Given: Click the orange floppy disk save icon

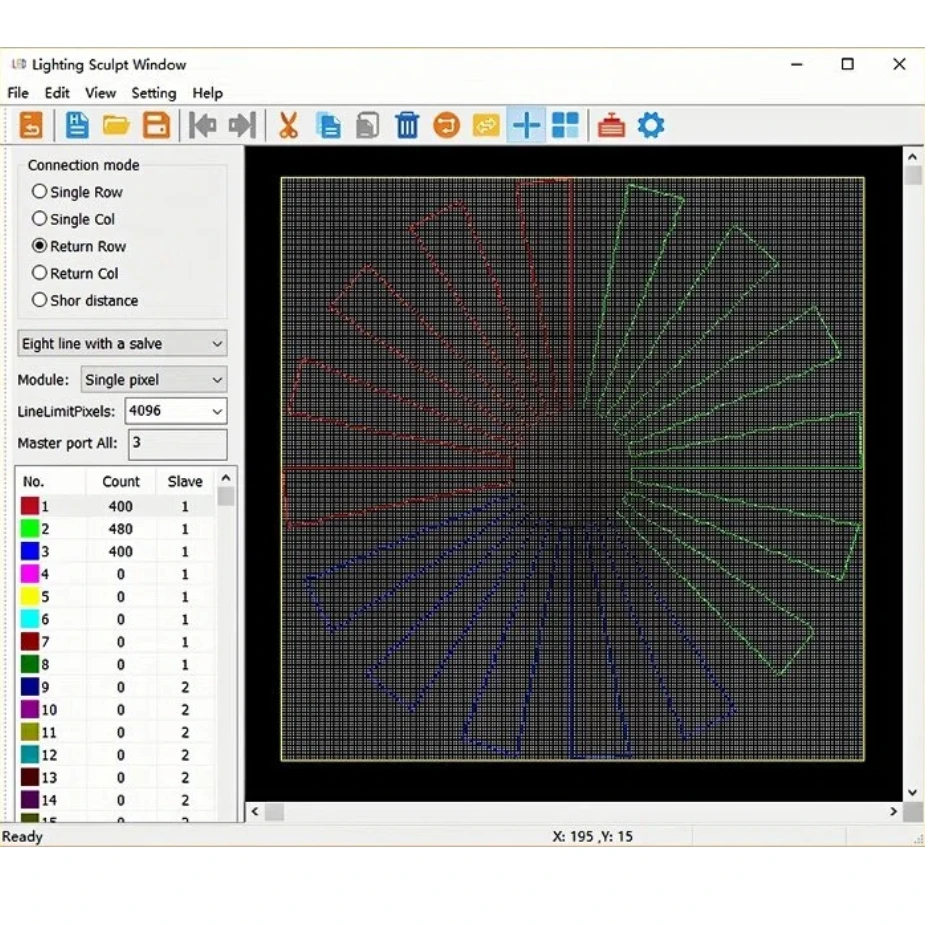Looking at the screenshot, I should pos(156,126).
